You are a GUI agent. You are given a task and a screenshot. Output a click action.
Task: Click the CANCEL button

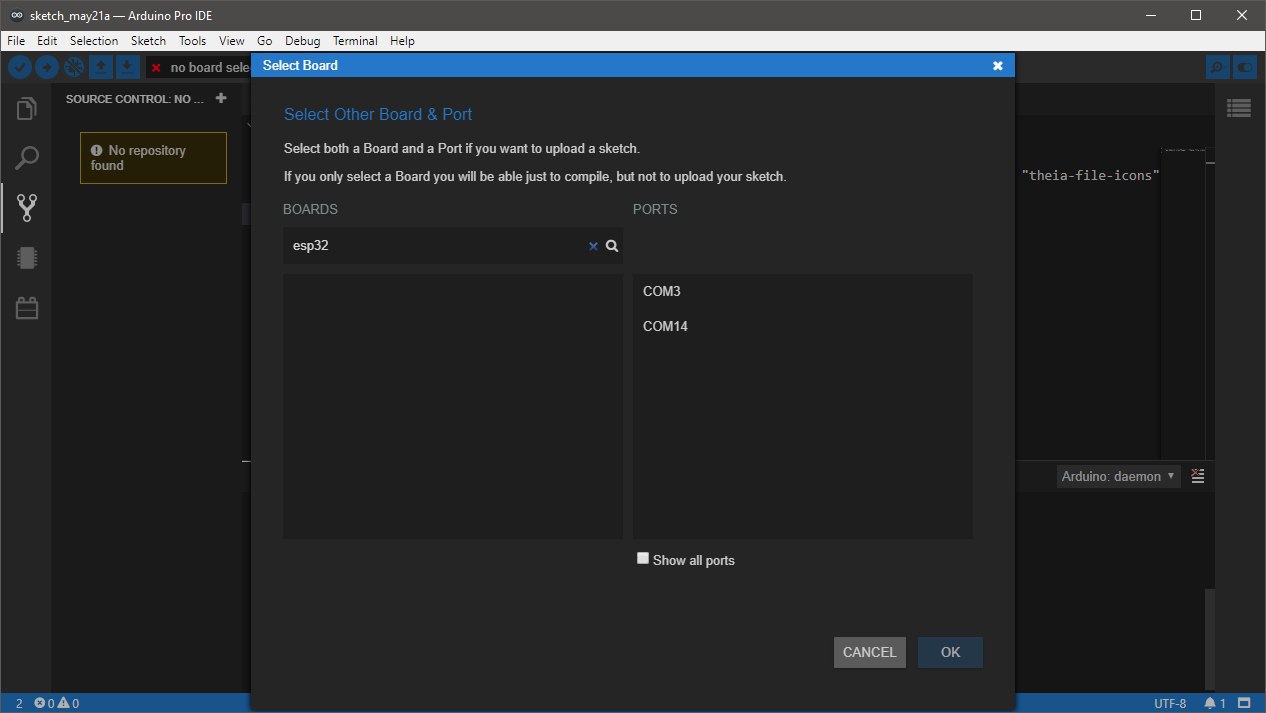point(870,652)
